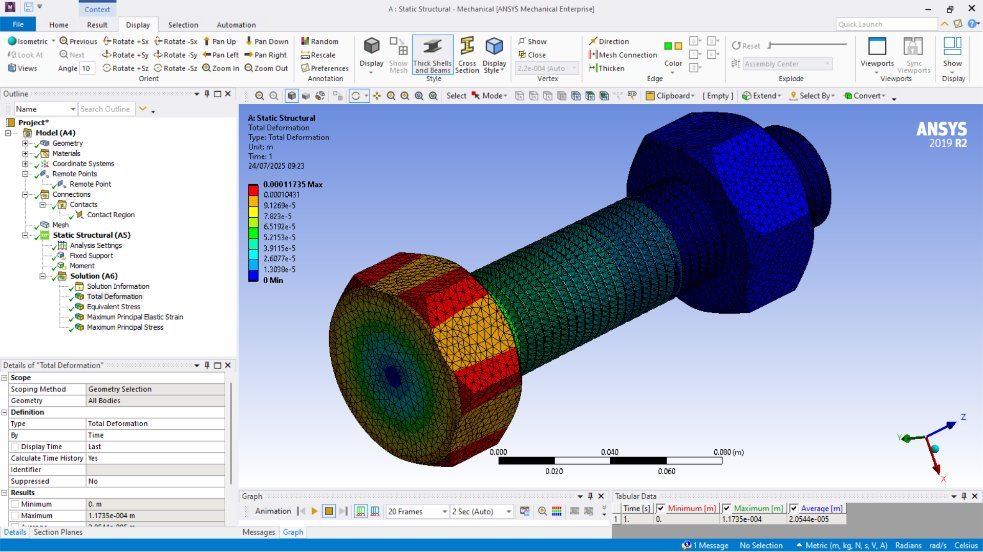983x552 pixels.
Task: Click the Mesh Connection edge option
Action: (x=623, y=55)
